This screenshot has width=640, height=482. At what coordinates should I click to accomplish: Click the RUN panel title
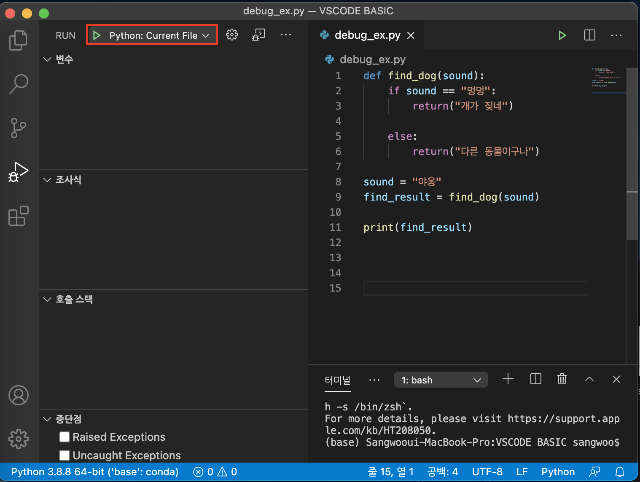(65, 36)
